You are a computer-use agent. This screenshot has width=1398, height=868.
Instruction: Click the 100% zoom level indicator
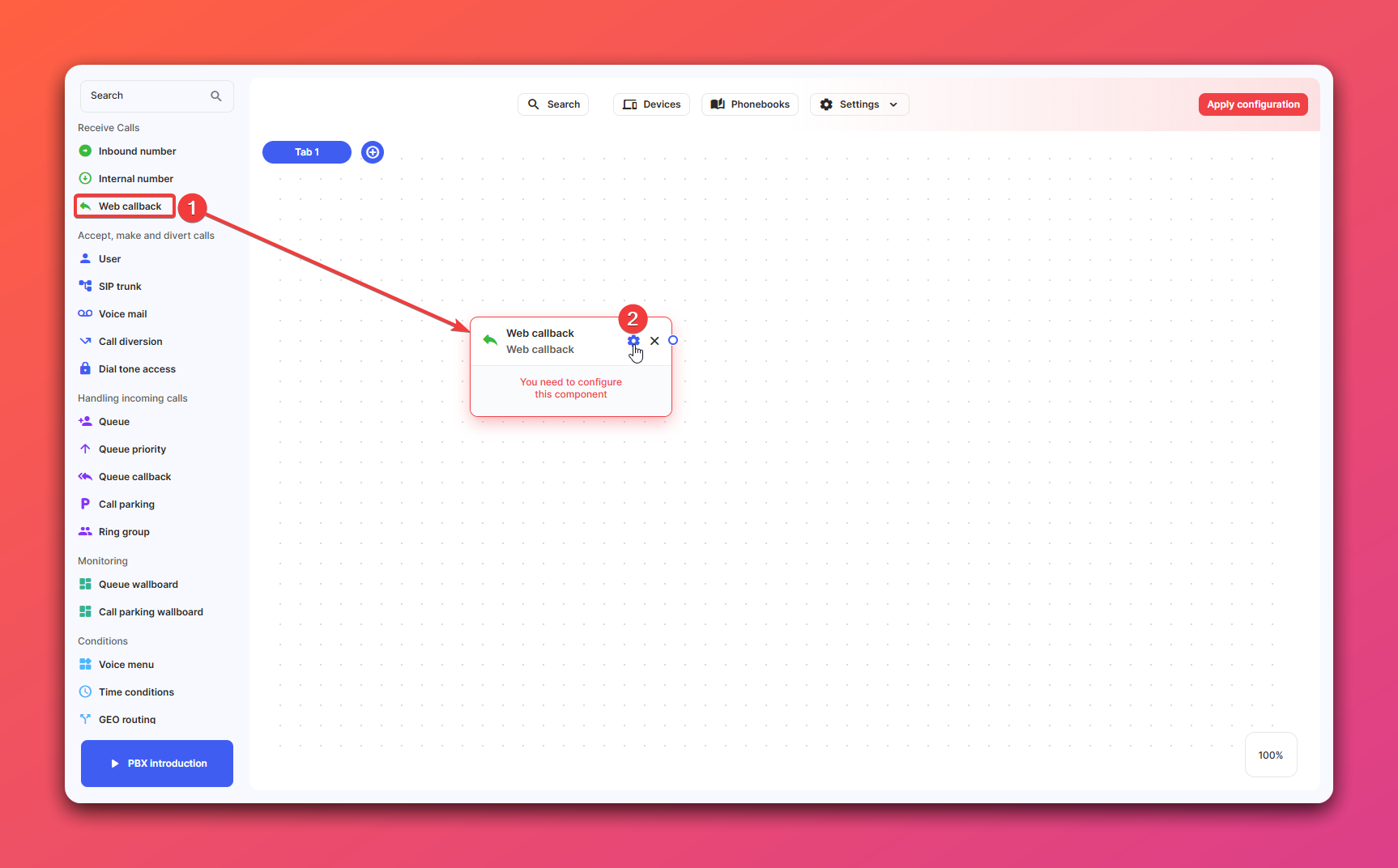1270,755
